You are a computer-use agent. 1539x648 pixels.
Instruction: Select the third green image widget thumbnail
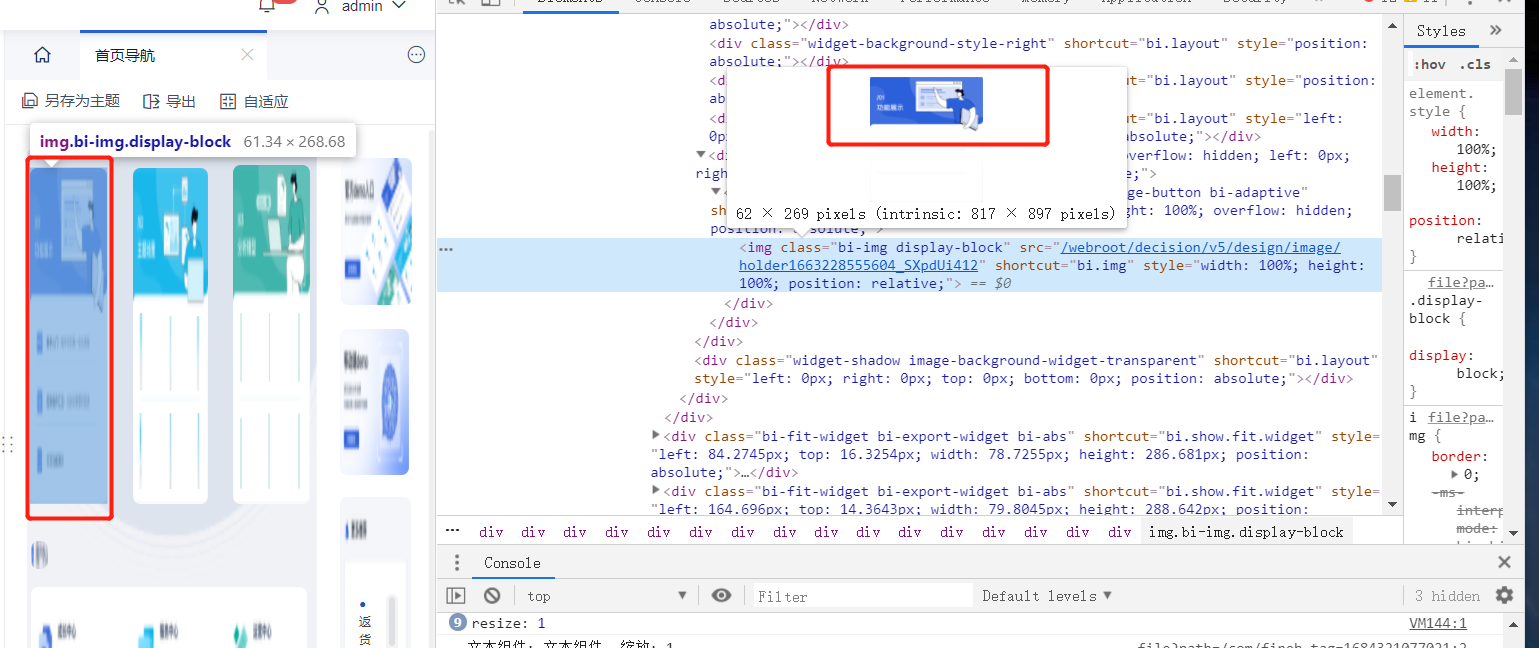(271, 334)
